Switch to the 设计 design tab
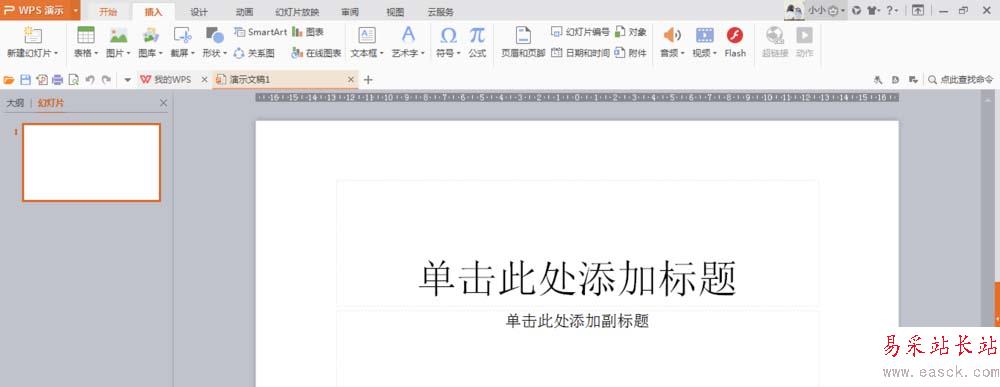 [199, 12]
